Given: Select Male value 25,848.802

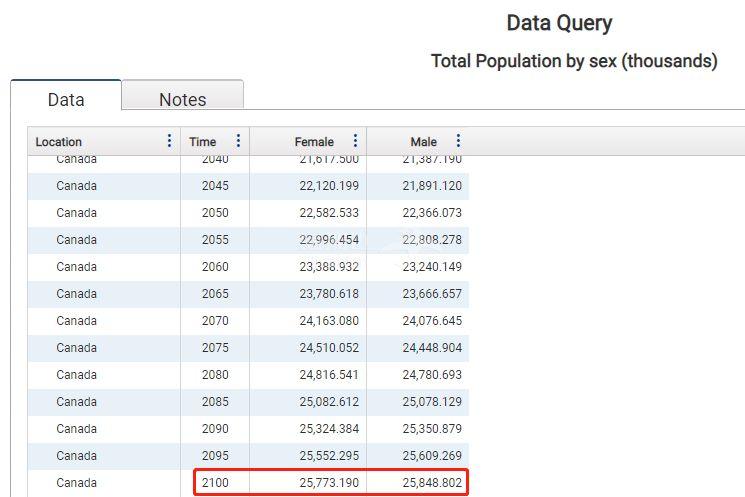Looking at the screenshot, I should click(x=432, y=483).
